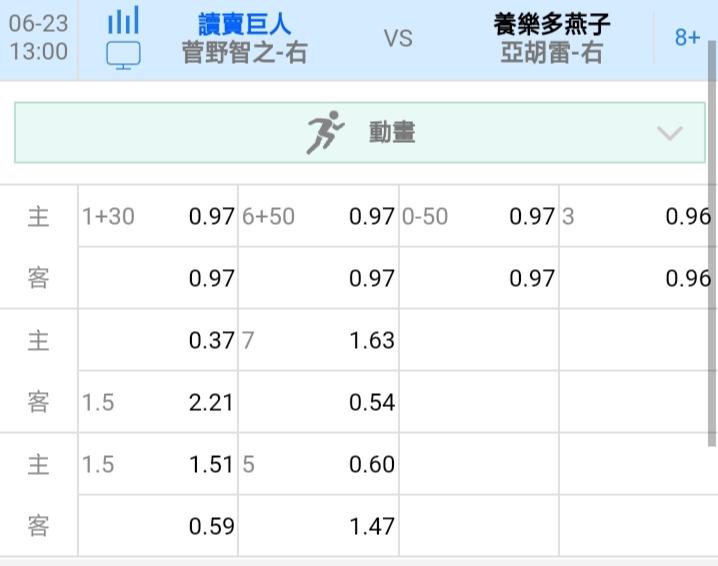Image resolution: width=718 pixels, height=566 pixels.
Task: Open the bar chart statistics icon
Action: tap(123, 20)
